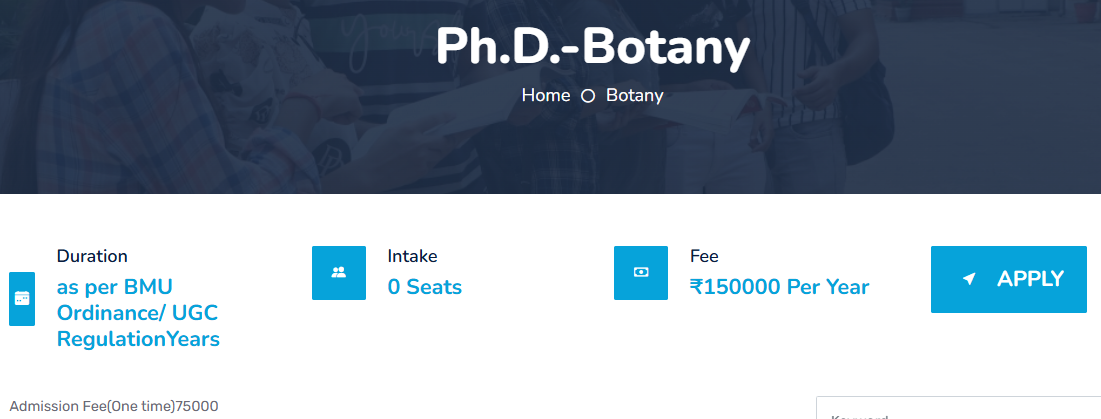Viewport: 1101px width, 419px height.
Task: Click the paper-plane arrow icon in APPLY
Action: click(x=968, y=279)
